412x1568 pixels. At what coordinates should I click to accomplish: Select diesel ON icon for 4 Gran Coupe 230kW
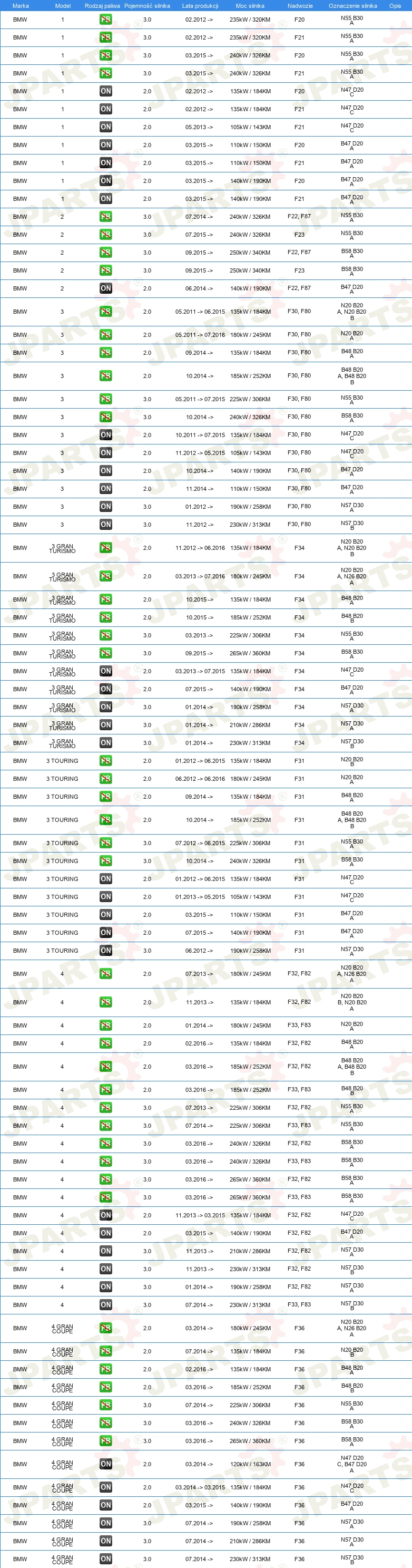(105, 1560)
